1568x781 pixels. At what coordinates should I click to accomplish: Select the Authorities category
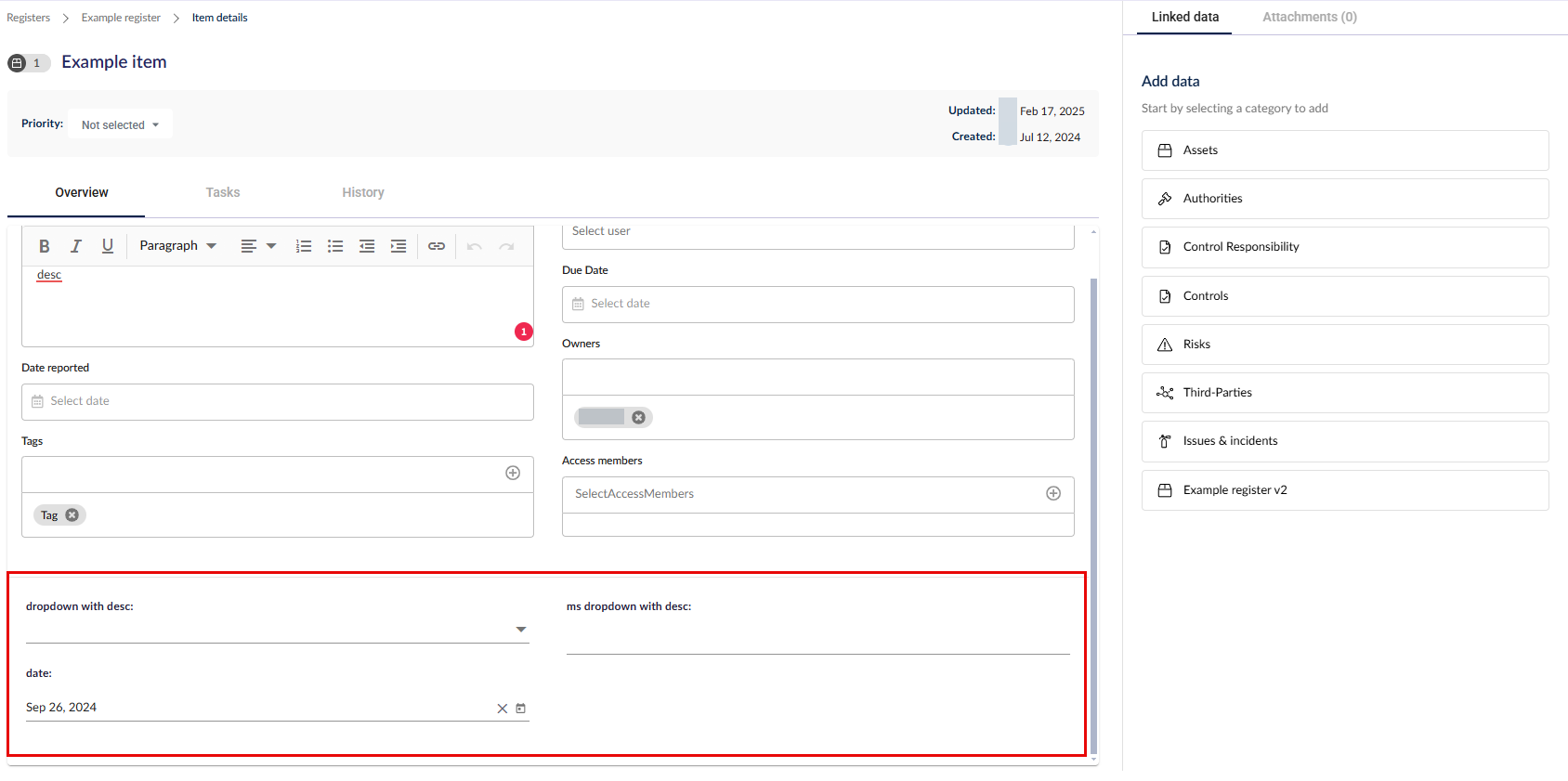(x=1345, y=199)
